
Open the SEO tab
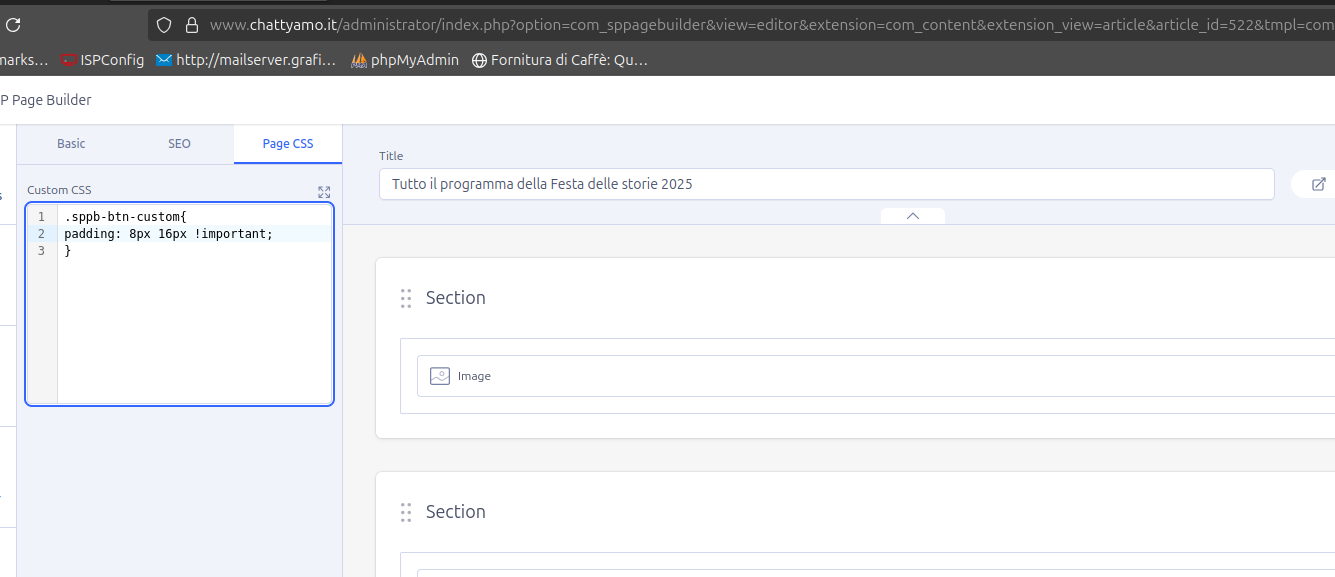[179, 144]
